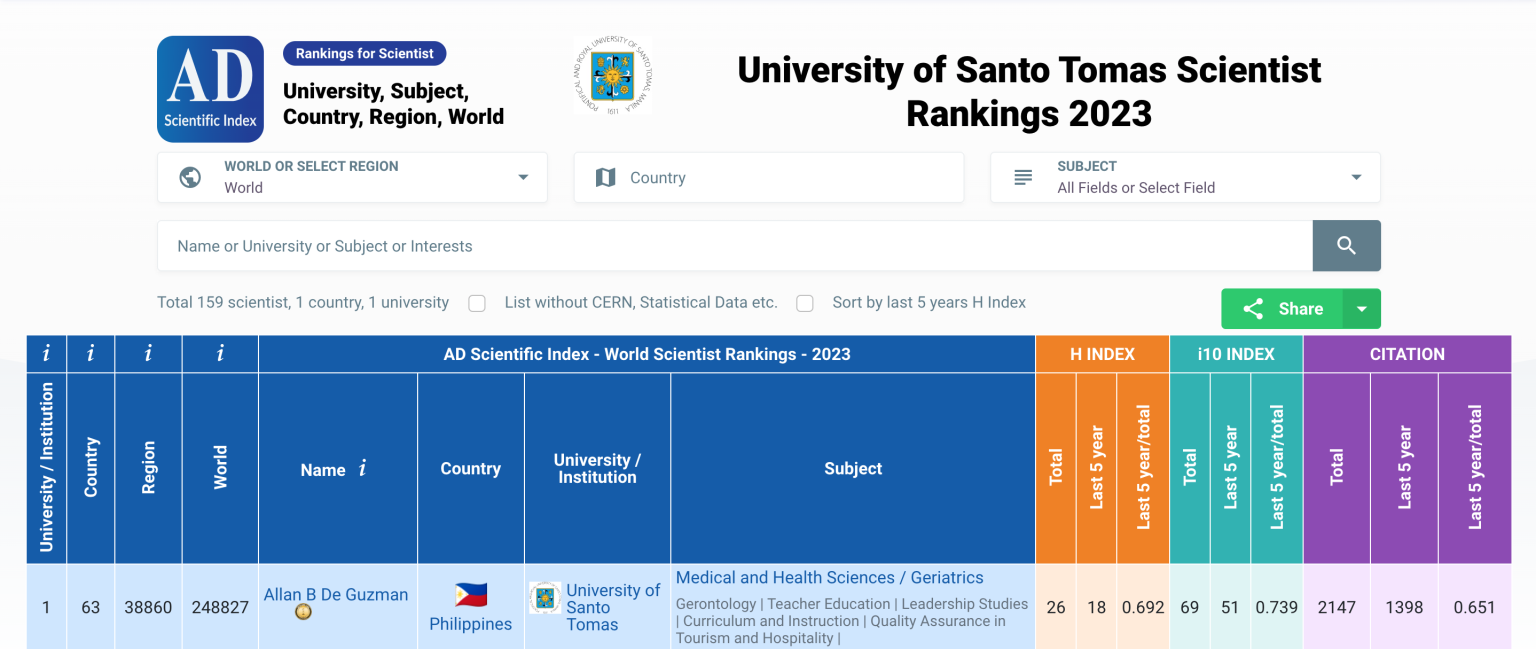
Task: Click the Rankings for Scientist pill
Action: [365, 54]
